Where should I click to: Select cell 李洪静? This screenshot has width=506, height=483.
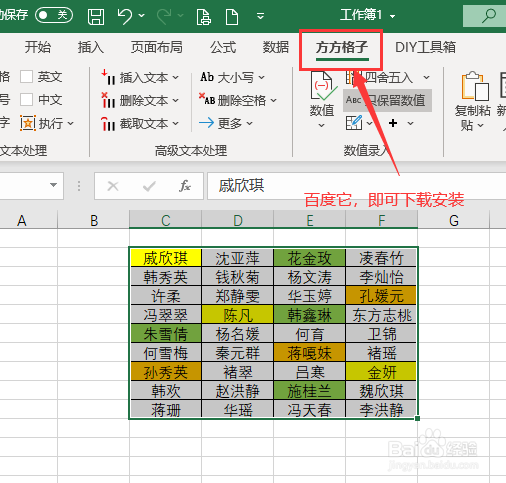click(382, 410)
